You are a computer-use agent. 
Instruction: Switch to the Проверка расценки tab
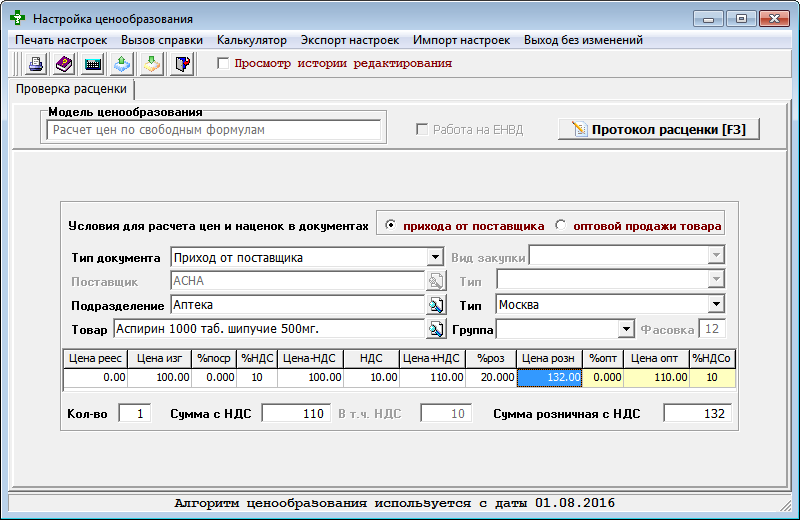pos(71,89)
